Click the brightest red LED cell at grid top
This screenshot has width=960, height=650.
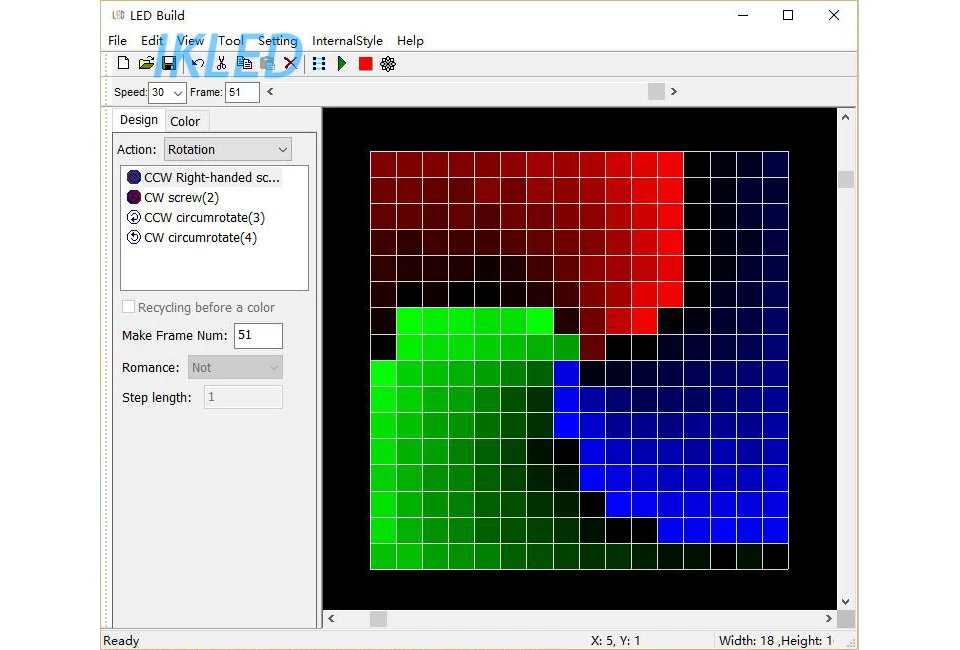click(670, 165)
